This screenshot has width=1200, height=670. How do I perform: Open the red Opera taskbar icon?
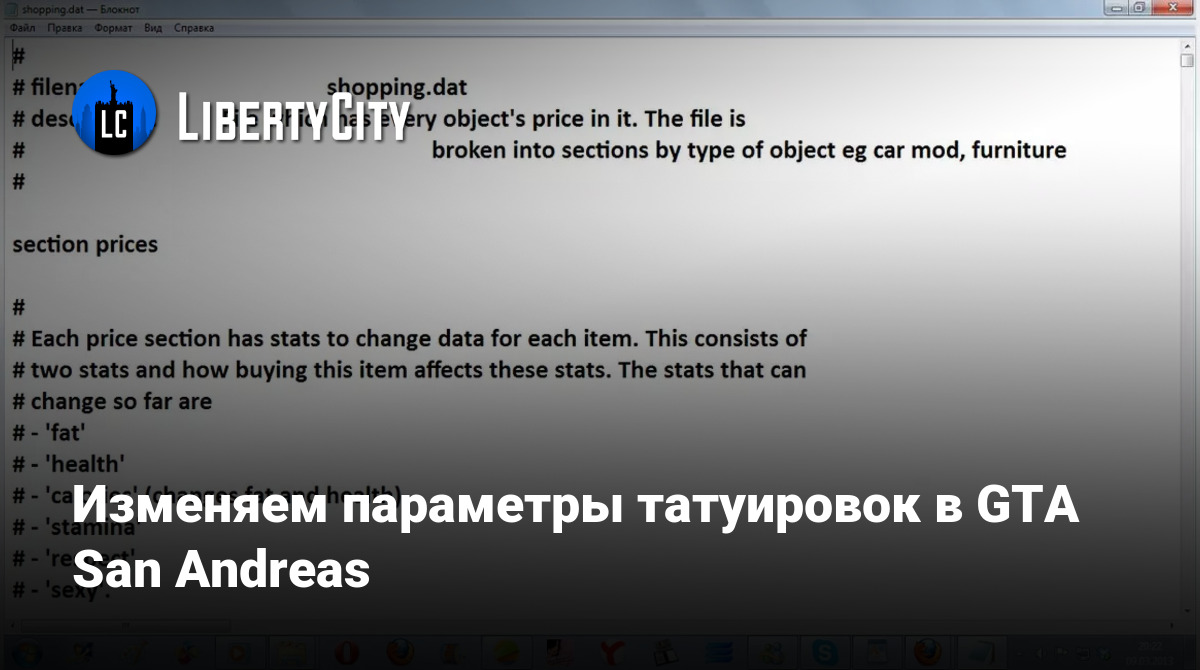[349, 652]
